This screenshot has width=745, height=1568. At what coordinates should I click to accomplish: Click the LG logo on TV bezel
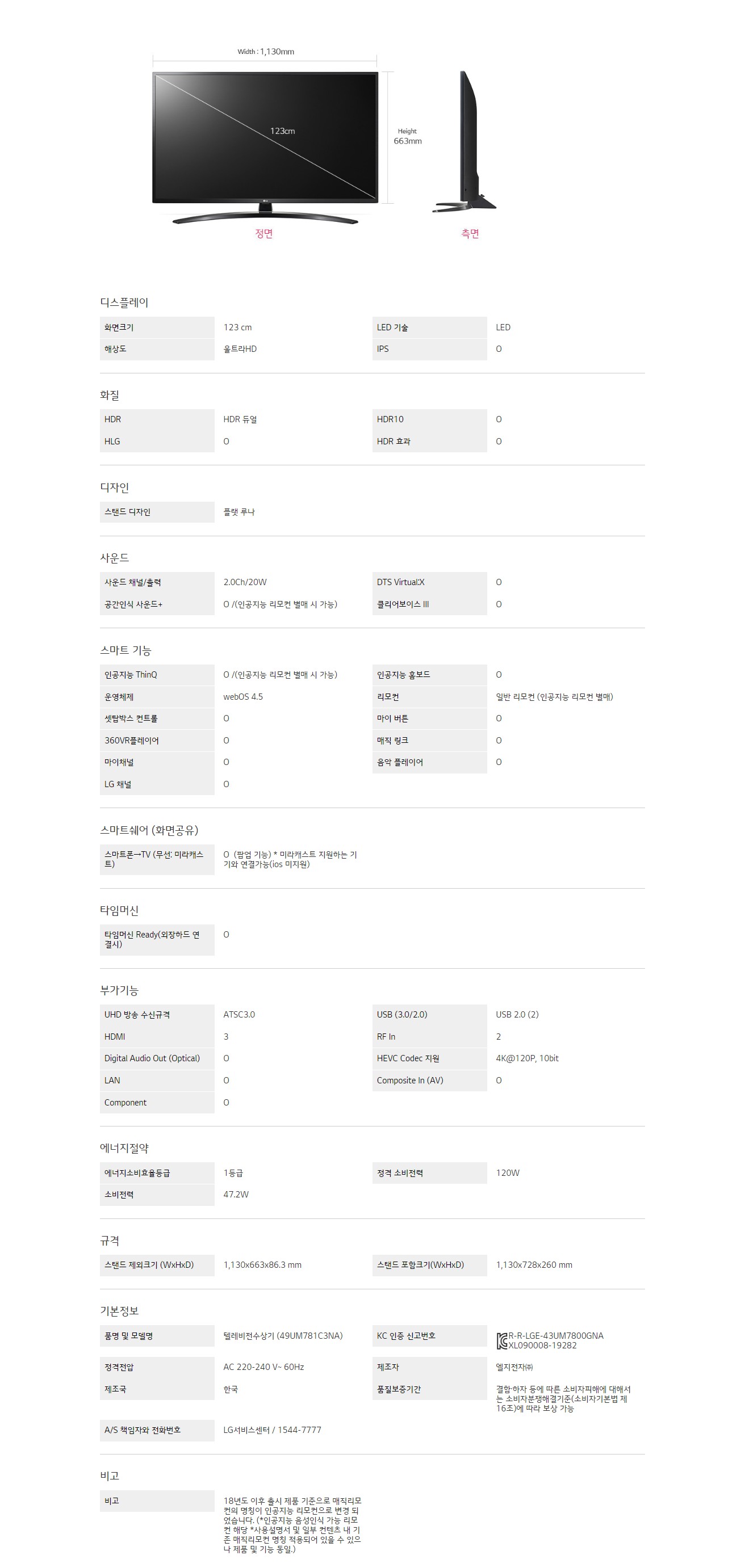click(265, 200)
